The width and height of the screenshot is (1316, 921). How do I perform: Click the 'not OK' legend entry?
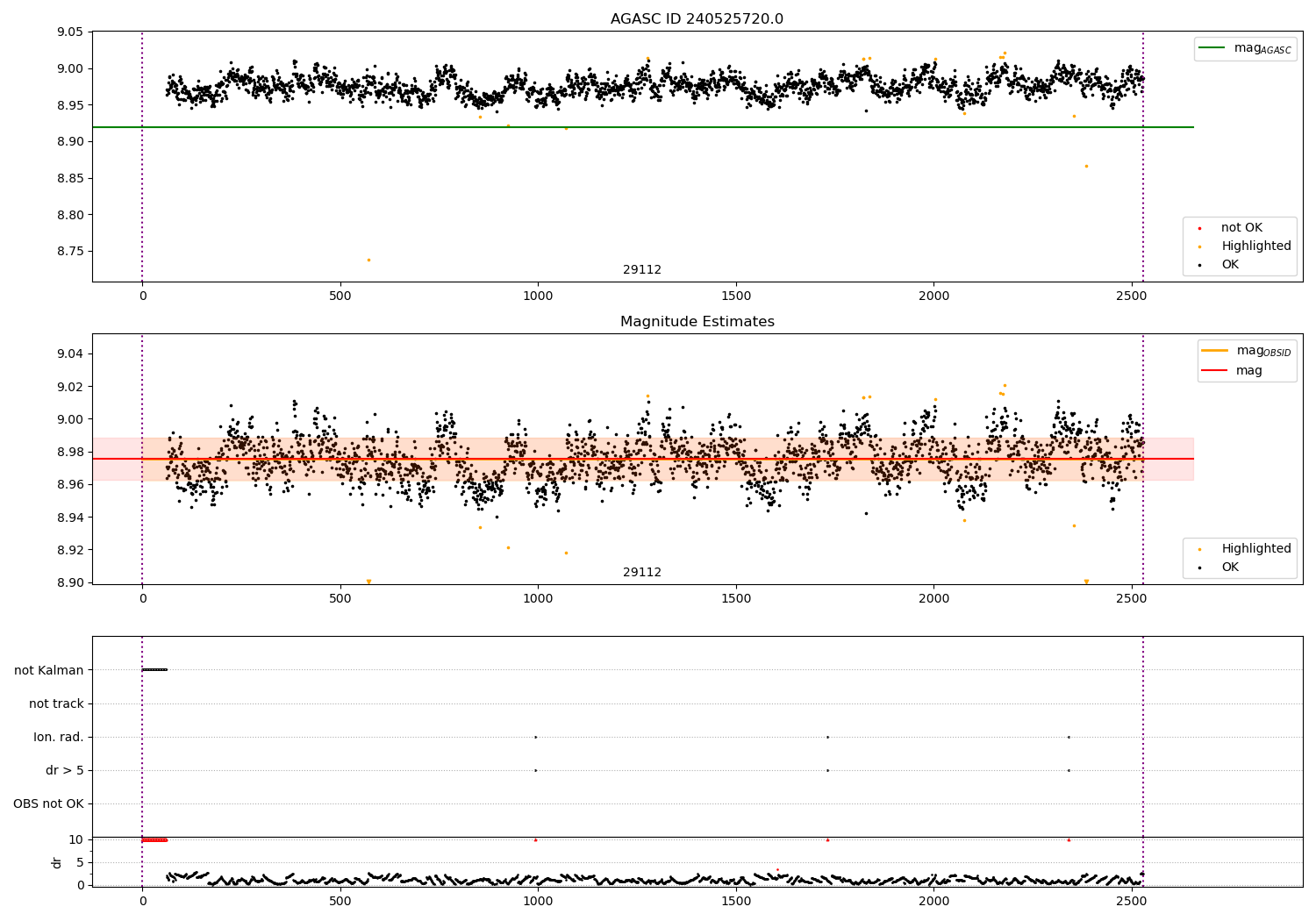1241,228
